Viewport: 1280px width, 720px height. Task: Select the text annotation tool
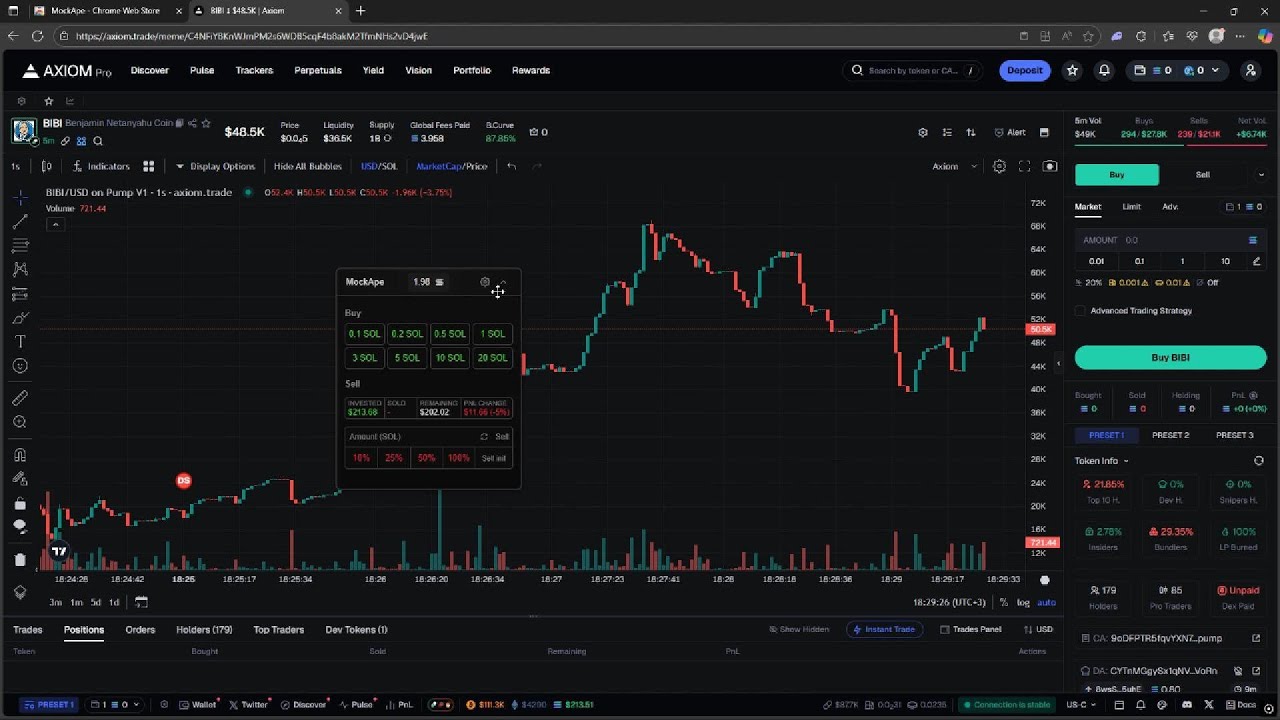(x=20, y=342)
